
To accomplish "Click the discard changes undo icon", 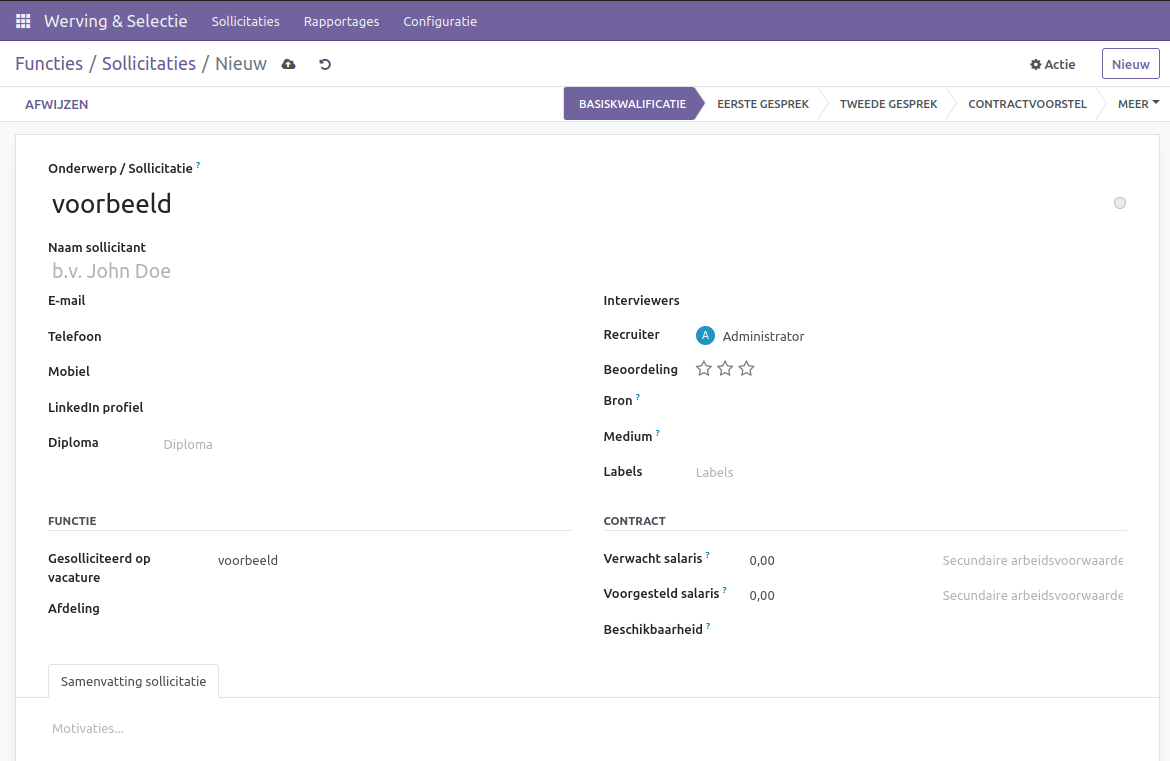I will [325, 64].
